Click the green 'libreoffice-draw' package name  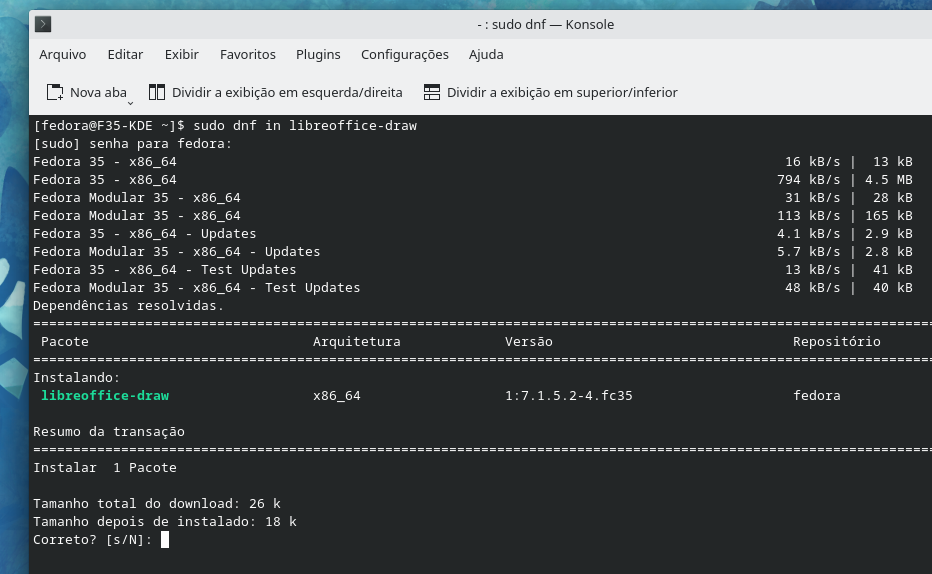pyautogui.click(x=105, y=396)
